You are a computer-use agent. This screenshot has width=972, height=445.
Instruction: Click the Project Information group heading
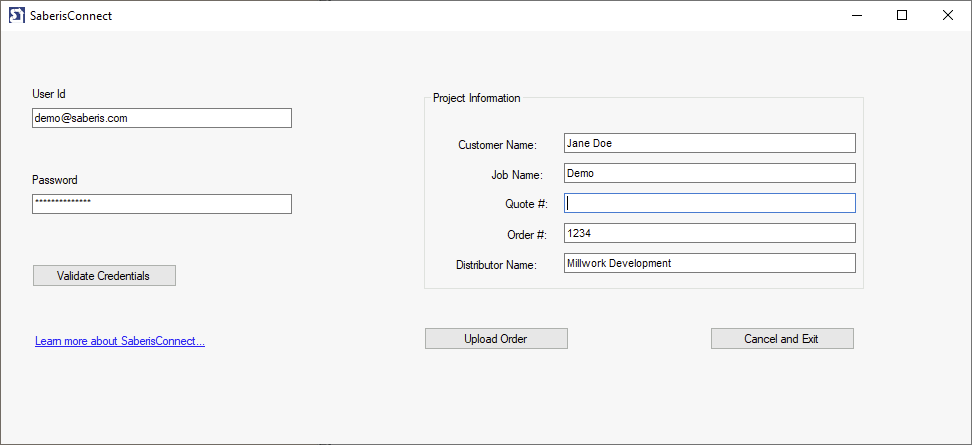pos(476,98)
